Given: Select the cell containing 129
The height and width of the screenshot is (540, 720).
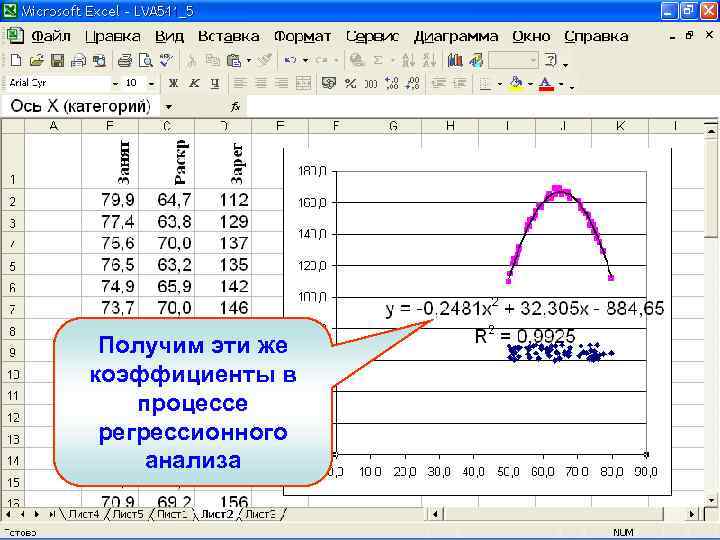Looking at the screenshot, I should 223,222.
